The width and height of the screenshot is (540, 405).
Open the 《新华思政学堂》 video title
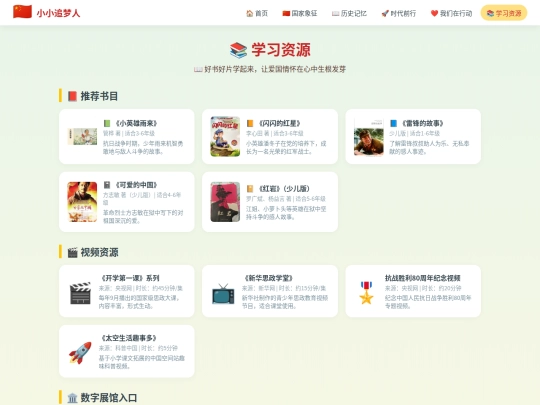click(269, 278)
